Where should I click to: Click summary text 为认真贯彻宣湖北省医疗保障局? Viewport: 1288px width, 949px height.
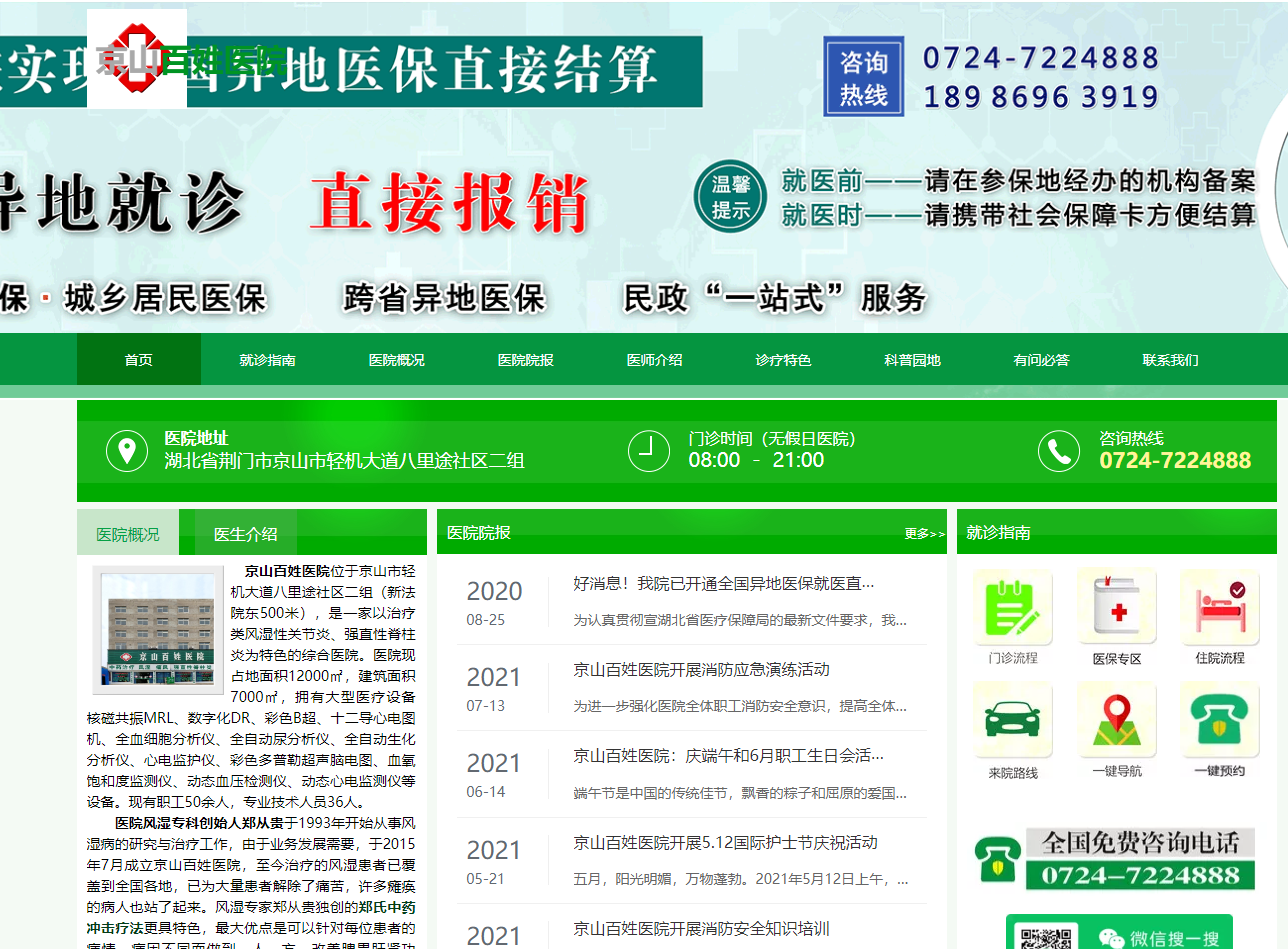pos(740,620)
